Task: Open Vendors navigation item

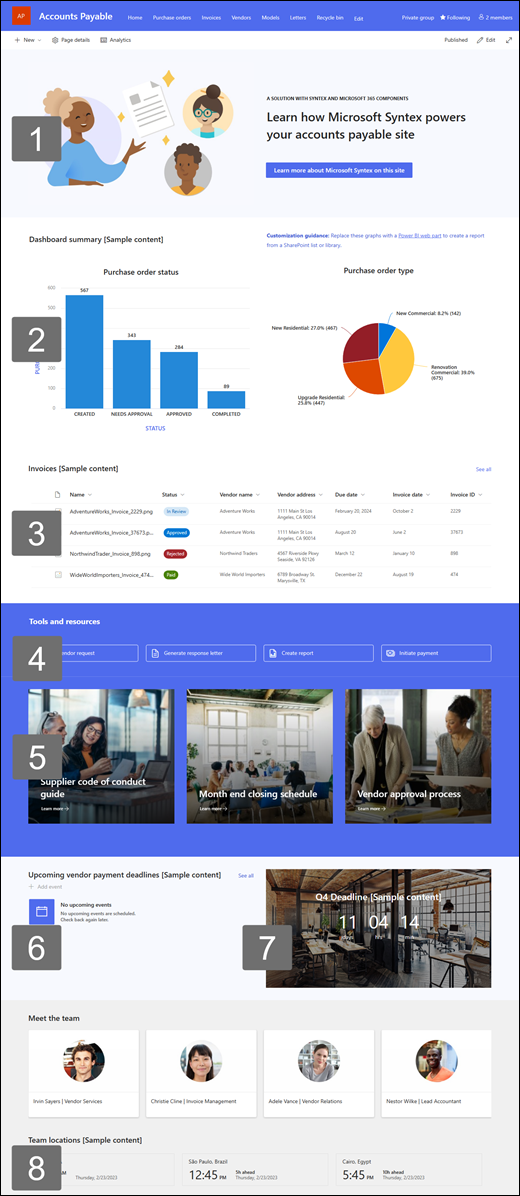Action: coord(241,17)
